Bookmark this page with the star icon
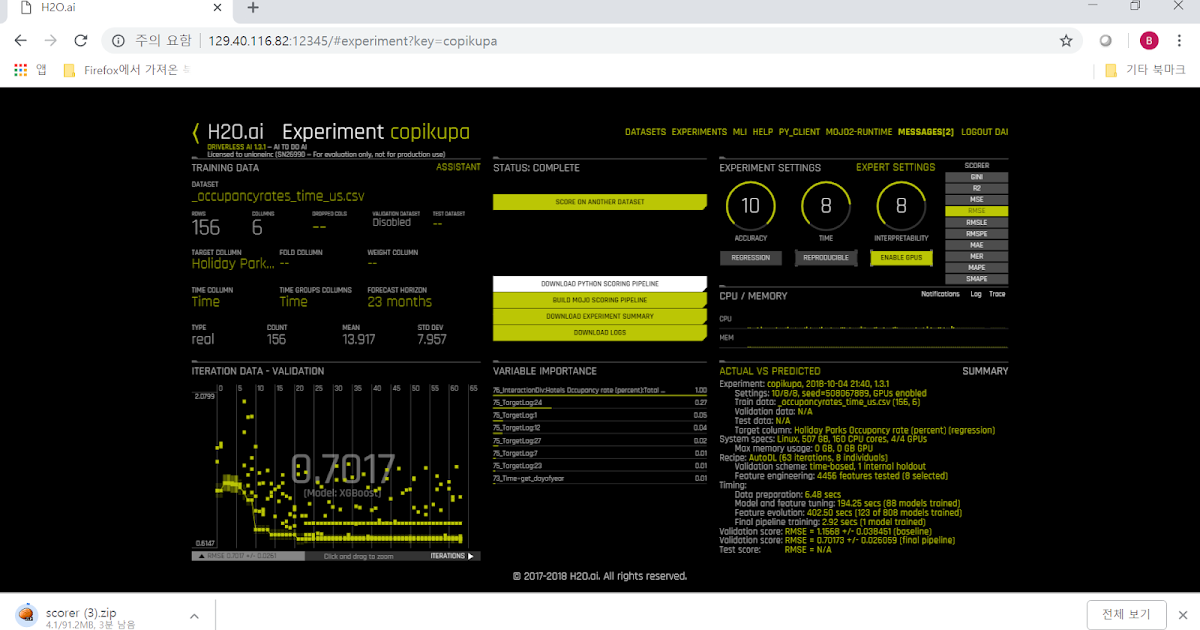 [x=1066, y=41]
